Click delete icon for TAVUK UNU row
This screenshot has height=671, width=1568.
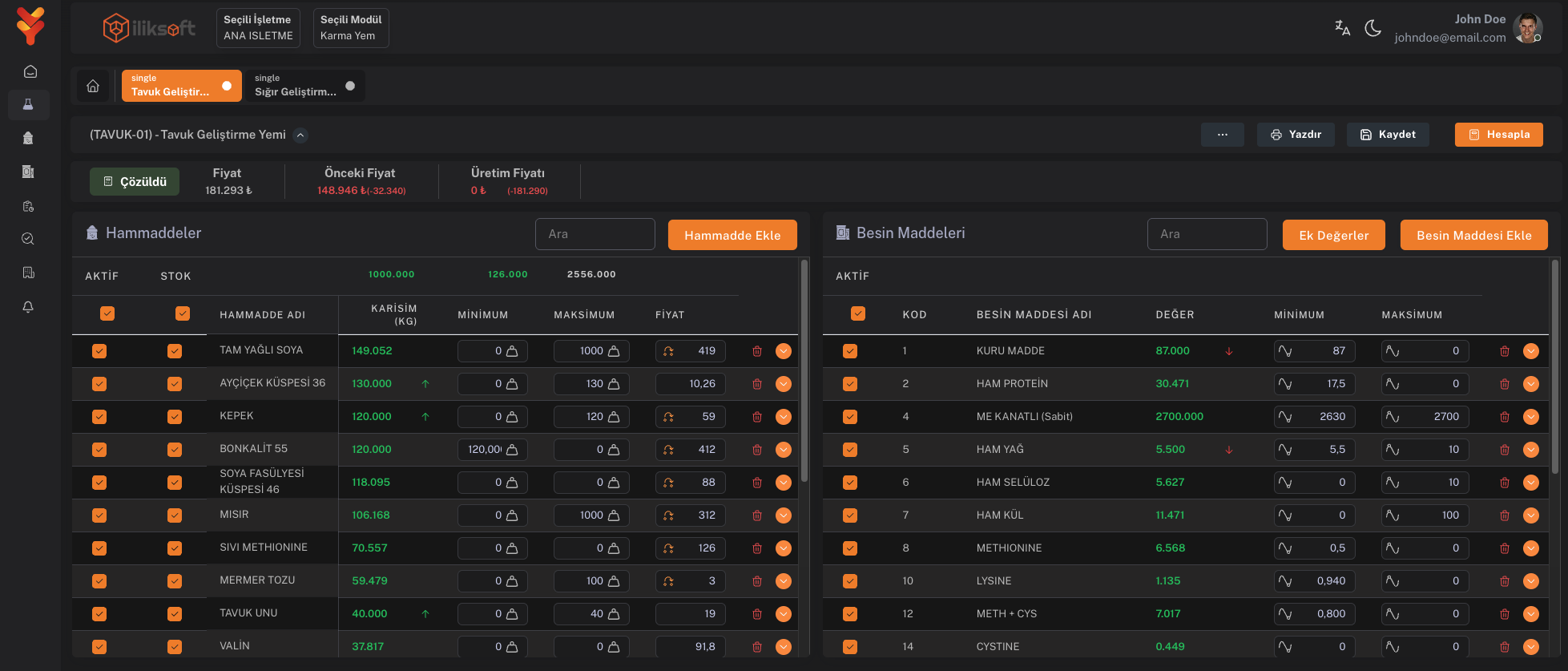757,614
